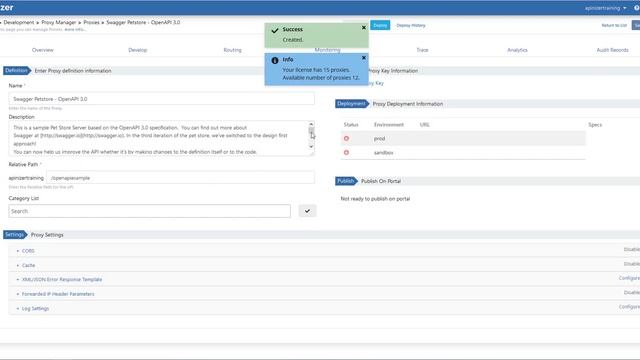Select the sandbox environment row
The width and height of the screenshot is (640, 360).
(x=463, y=153)
